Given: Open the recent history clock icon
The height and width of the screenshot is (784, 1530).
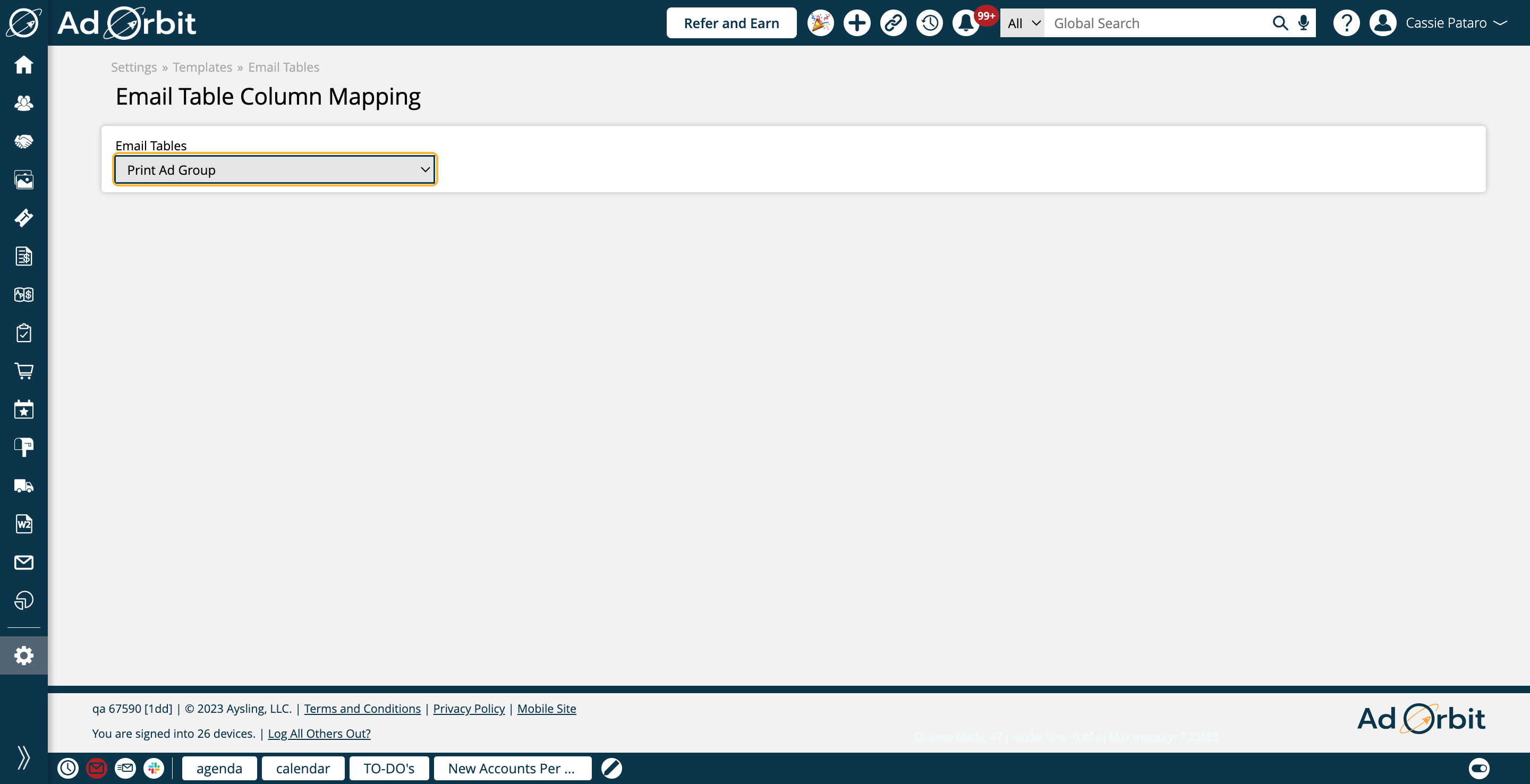Looking at the screenshot, I should 930,23.
